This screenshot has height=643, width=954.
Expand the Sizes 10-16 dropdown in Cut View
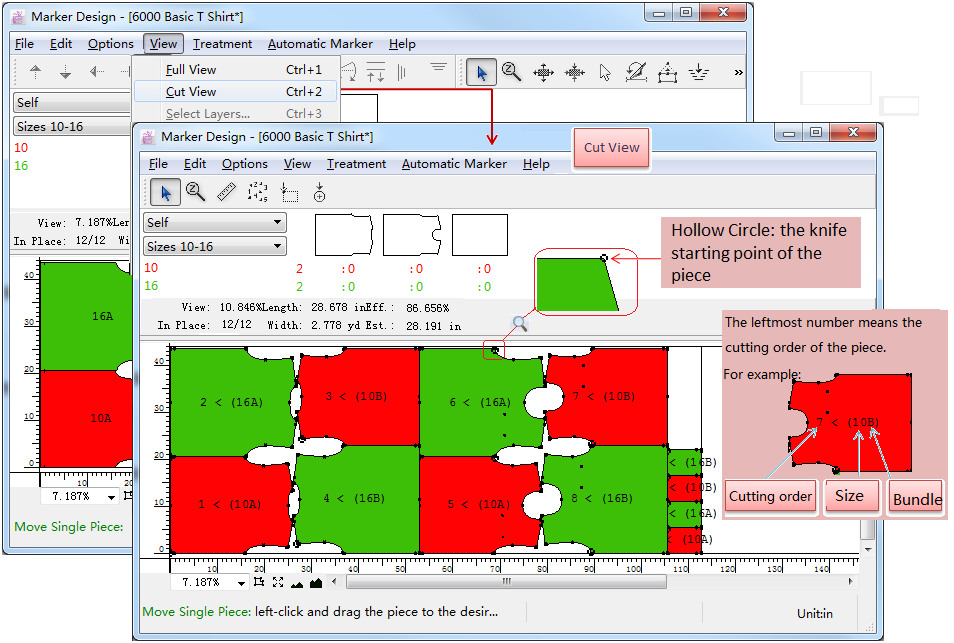pos(215,246)
